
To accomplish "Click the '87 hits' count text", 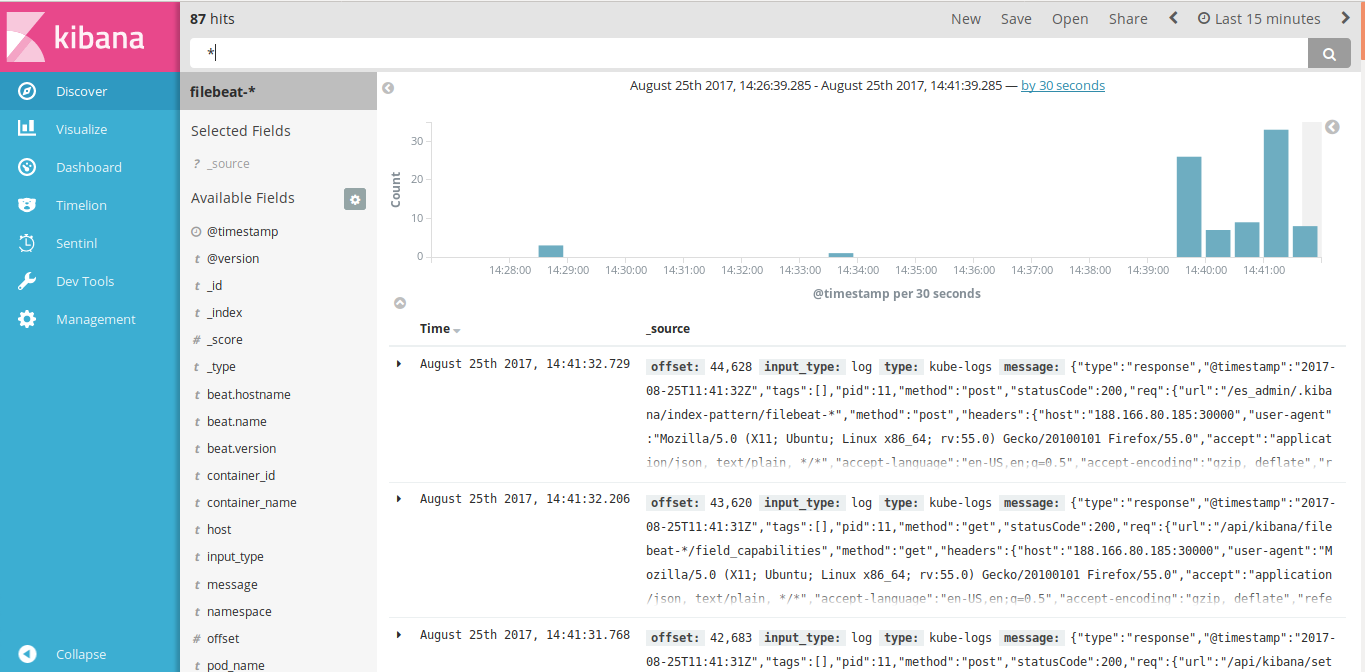I will click(212, 19).
